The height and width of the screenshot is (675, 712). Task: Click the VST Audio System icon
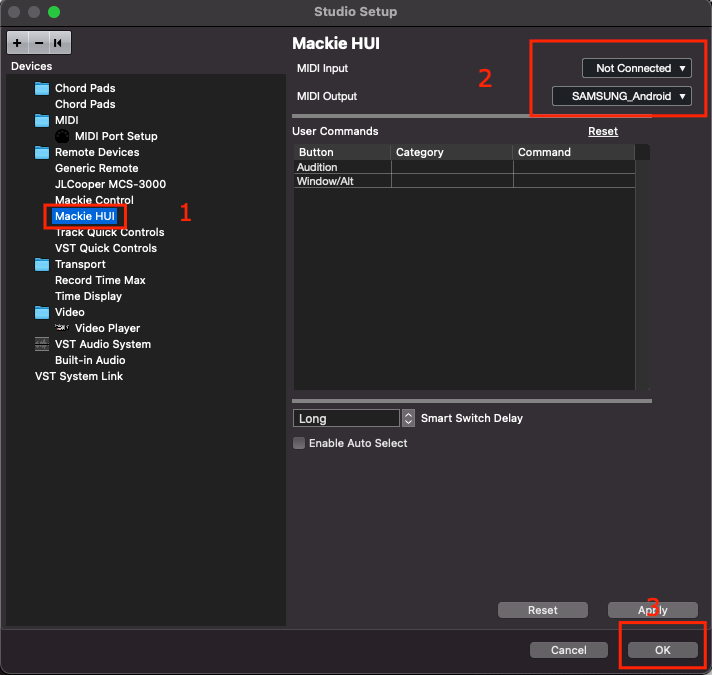(41, 344)
